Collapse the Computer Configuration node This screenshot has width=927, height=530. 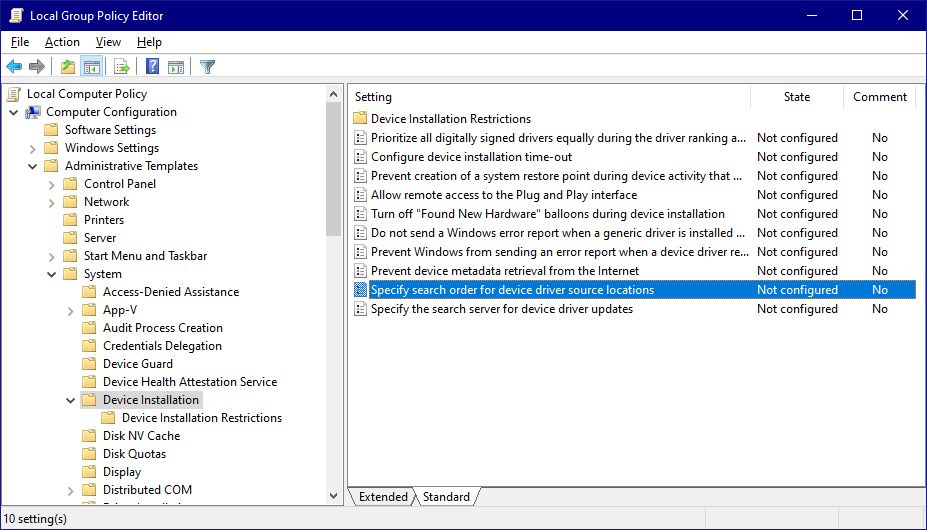point(14,112)
